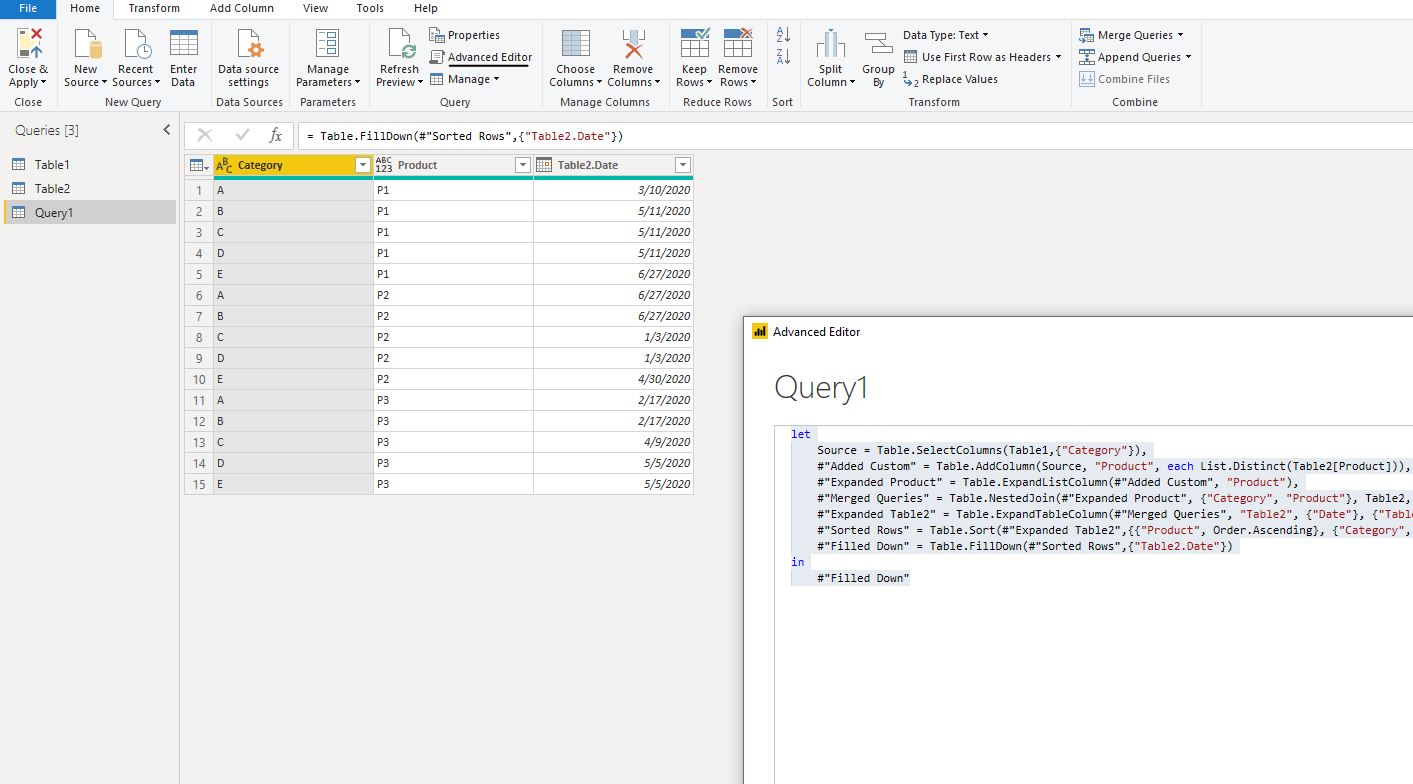This screenshot has width=1413, height=784.
Task: Click the Recent Sources icon
Action: coord(136,44)
